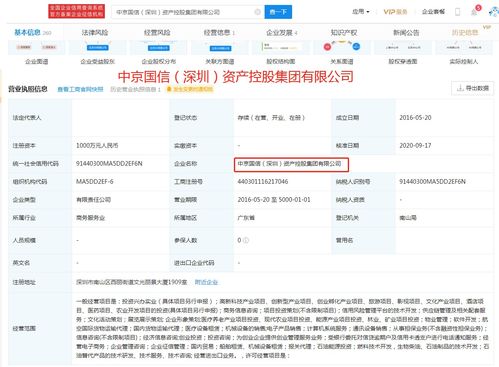Open 企业套餐 link

click(433, 12)
